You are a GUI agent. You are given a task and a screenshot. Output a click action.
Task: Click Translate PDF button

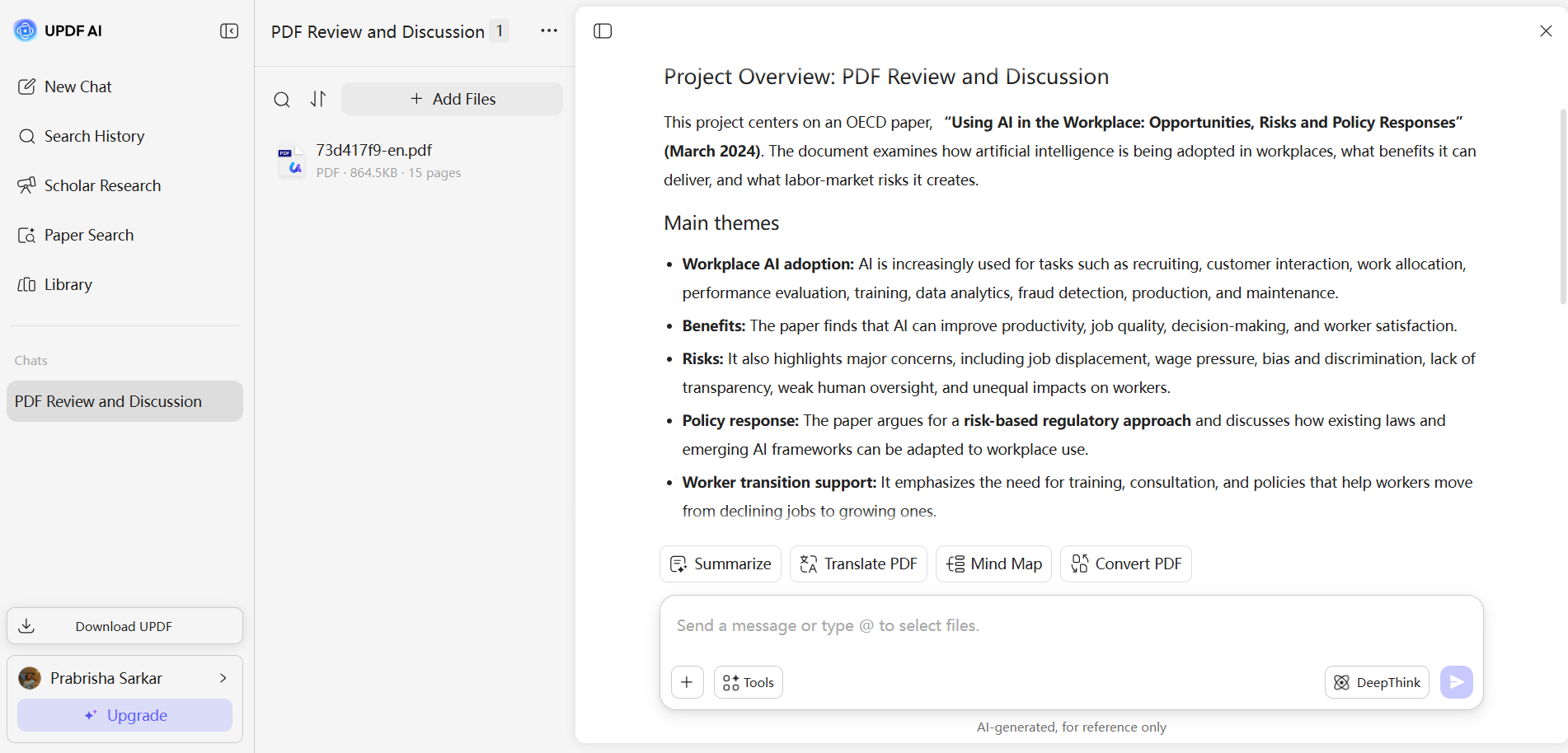858,564
